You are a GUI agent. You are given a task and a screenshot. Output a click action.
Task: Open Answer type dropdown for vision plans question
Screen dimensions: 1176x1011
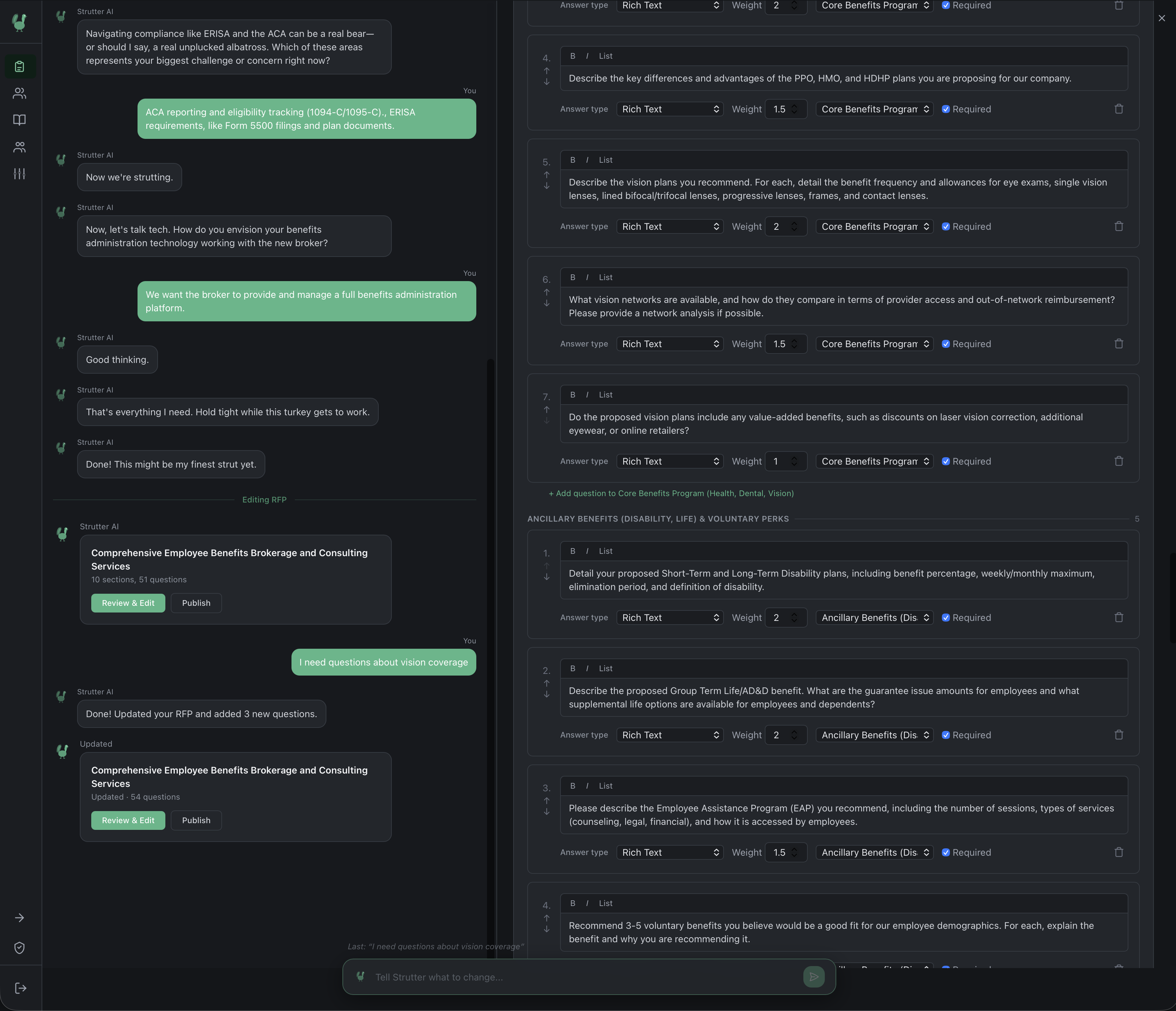point(669,226)
